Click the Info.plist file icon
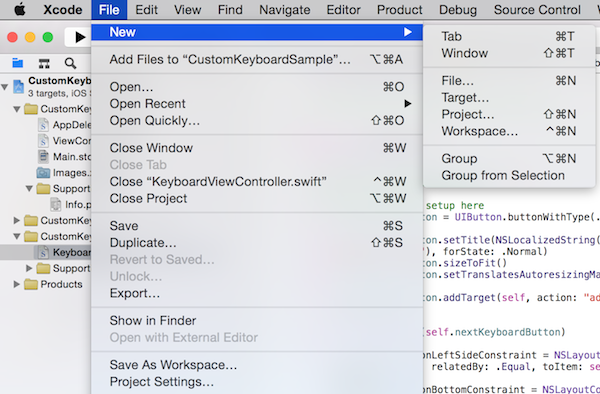Viewport: 600px width, 394px height. (x=55, y=204)
